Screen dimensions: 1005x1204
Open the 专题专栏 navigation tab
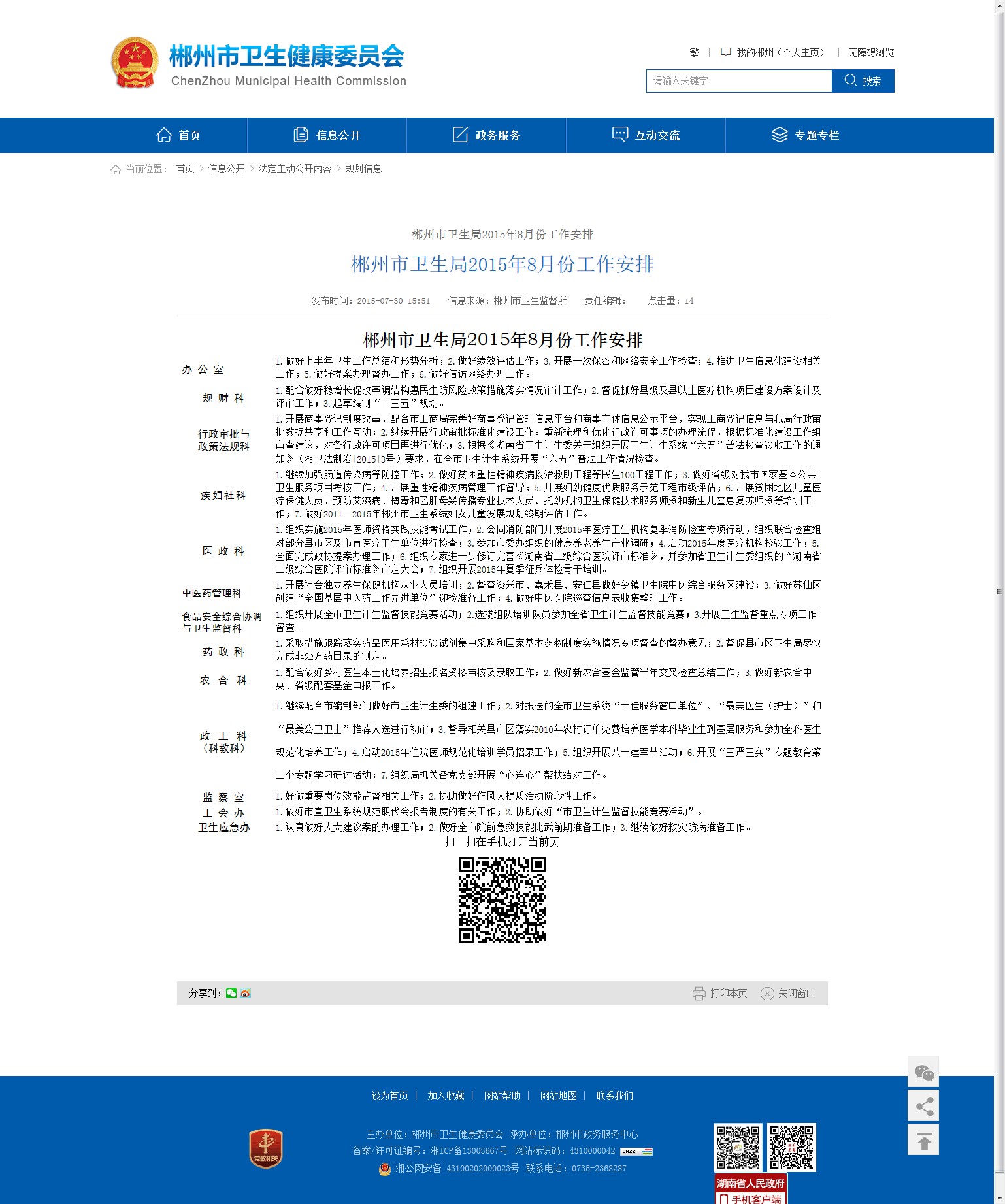point(805,135)
